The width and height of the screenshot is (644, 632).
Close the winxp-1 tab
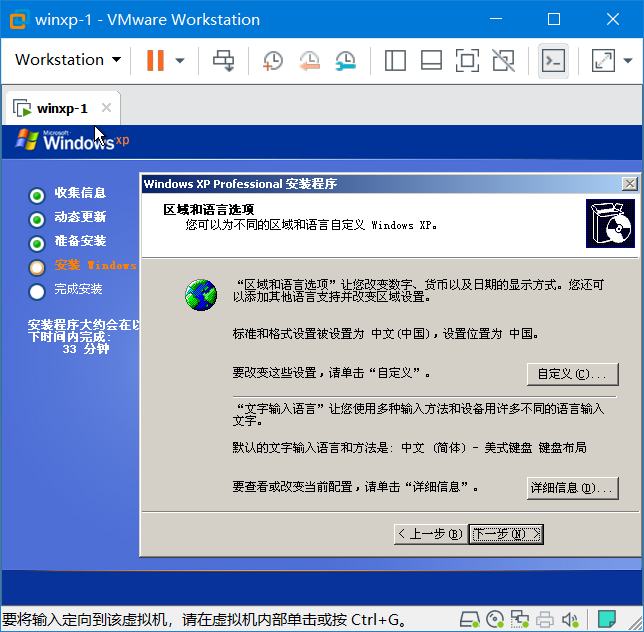point(106,108)
